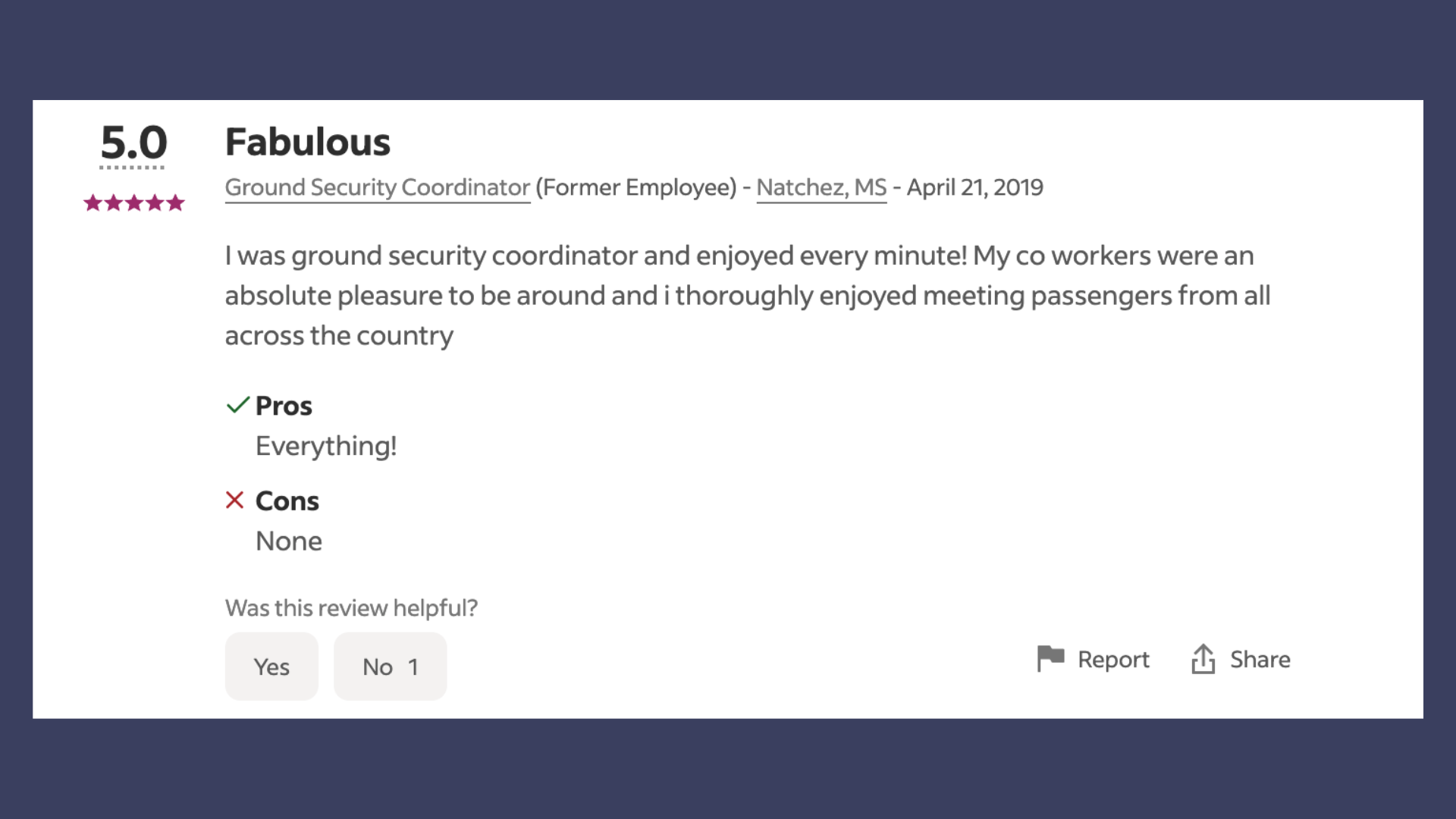This screenshot has height=819, width=1456.
Task: Click the green checkmark beside Pros
Action: pos(237,405)
